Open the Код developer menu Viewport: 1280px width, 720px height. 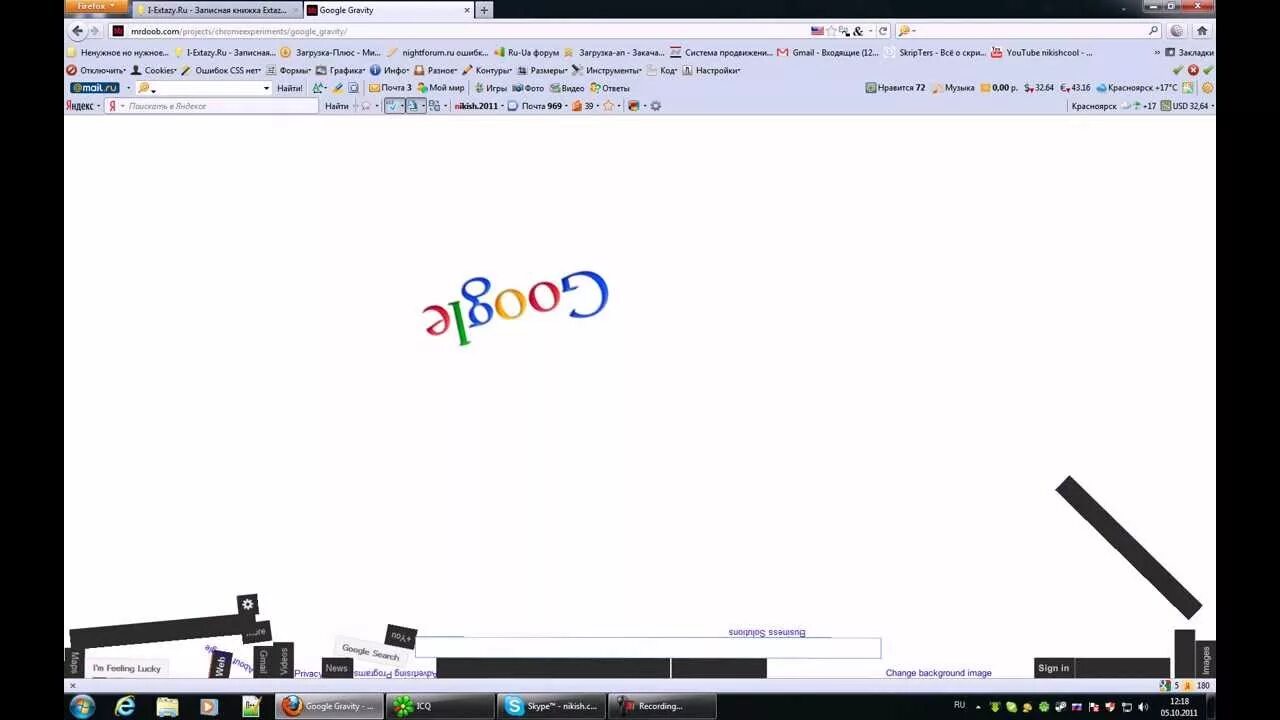click(x=662, y=71)
